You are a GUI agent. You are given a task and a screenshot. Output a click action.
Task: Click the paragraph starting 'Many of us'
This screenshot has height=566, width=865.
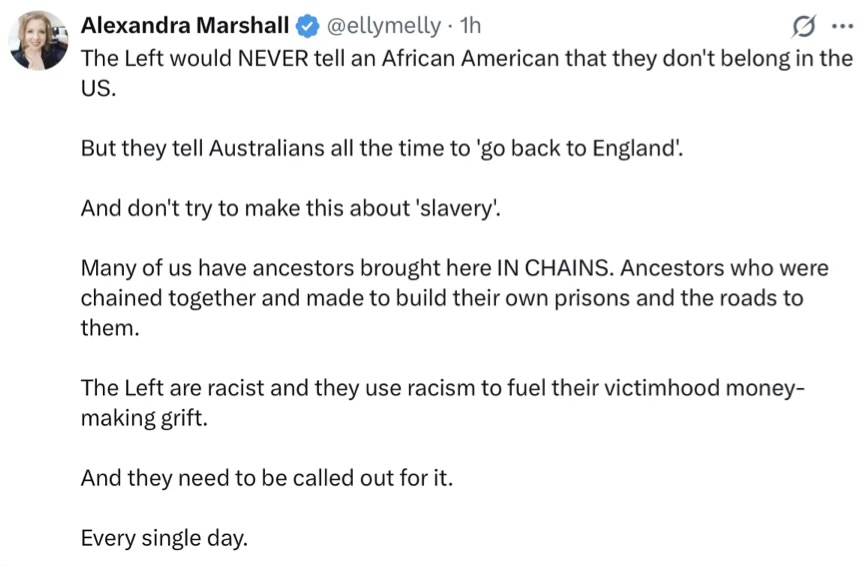tap(440, 299)
